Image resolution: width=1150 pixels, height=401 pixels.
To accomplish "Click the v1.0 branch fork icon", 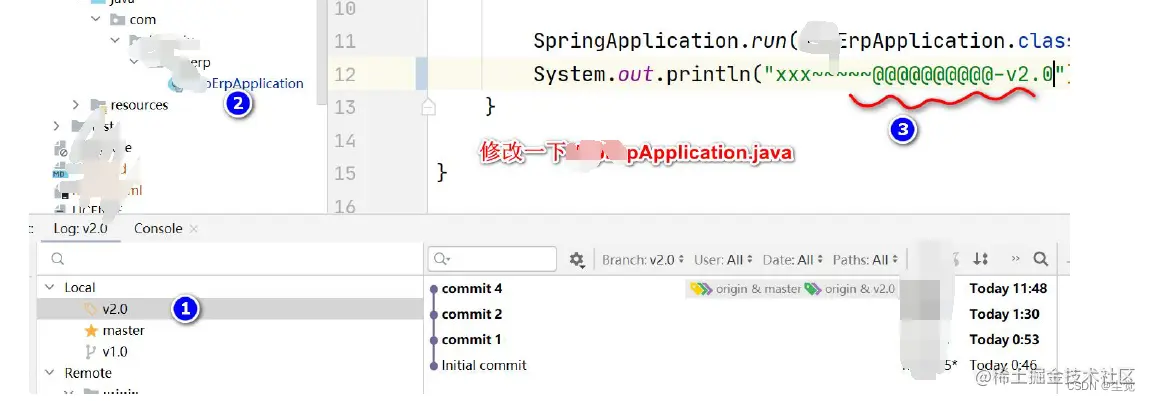I will [91, 352].
